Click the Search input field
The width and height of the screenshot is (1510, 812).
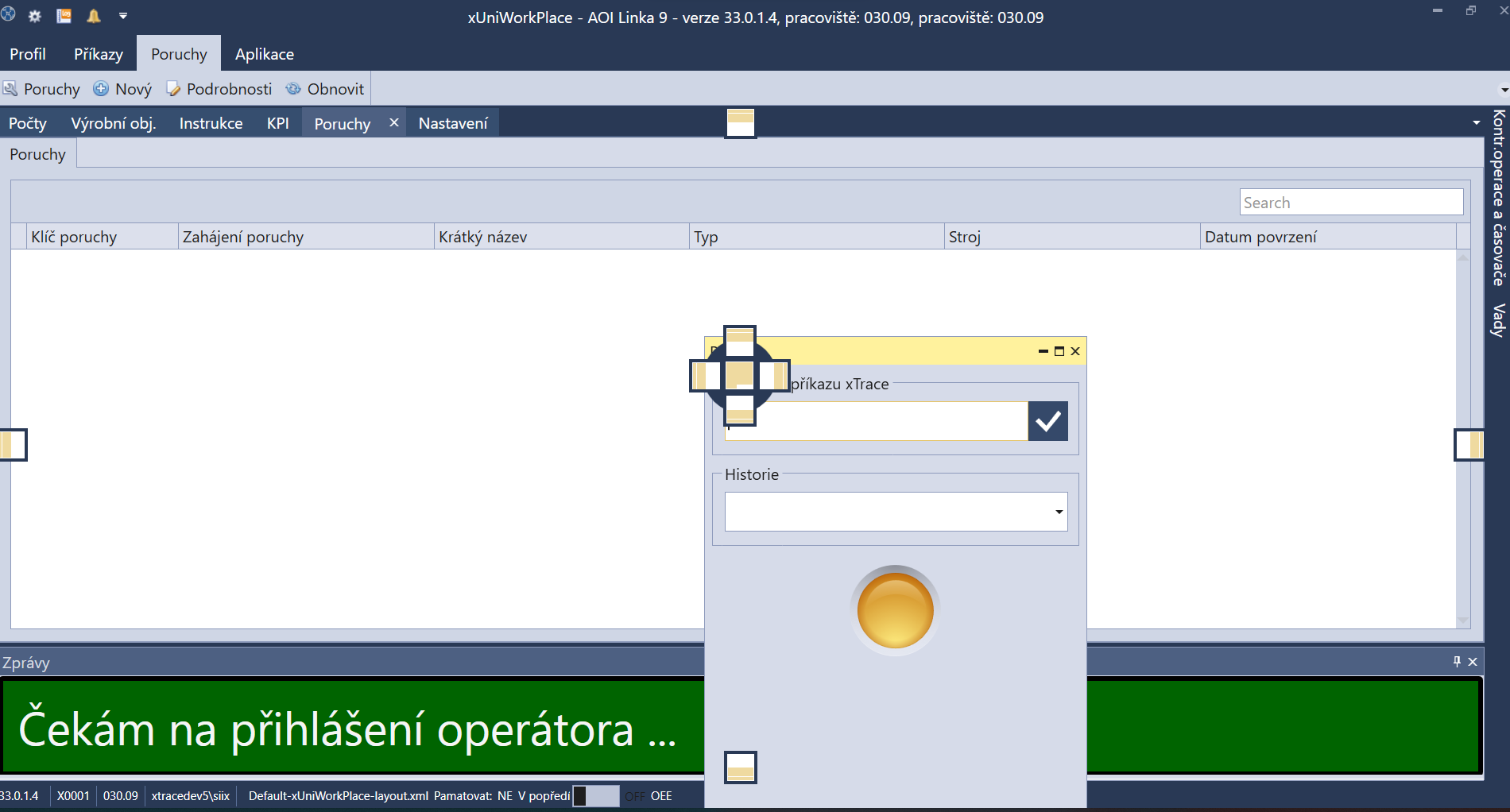click(1350, 203)
